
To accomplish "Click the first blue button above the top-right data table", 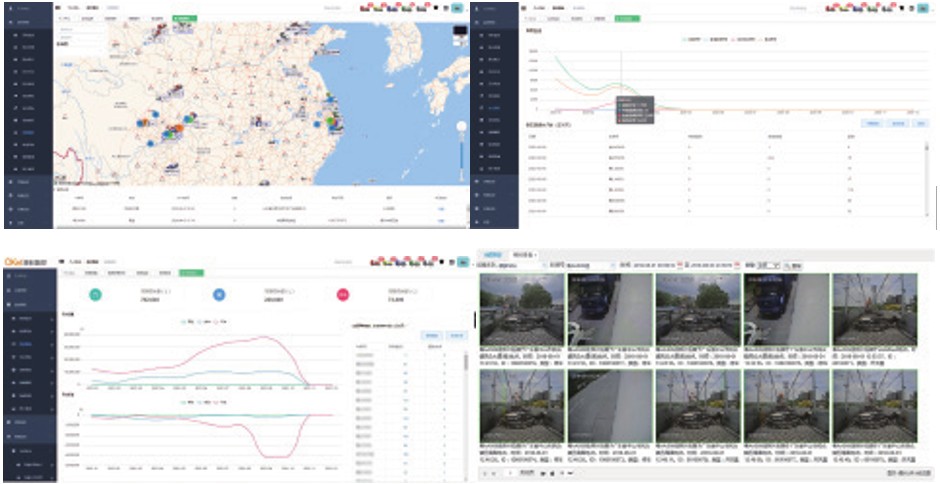I will (x=870, y=123).
